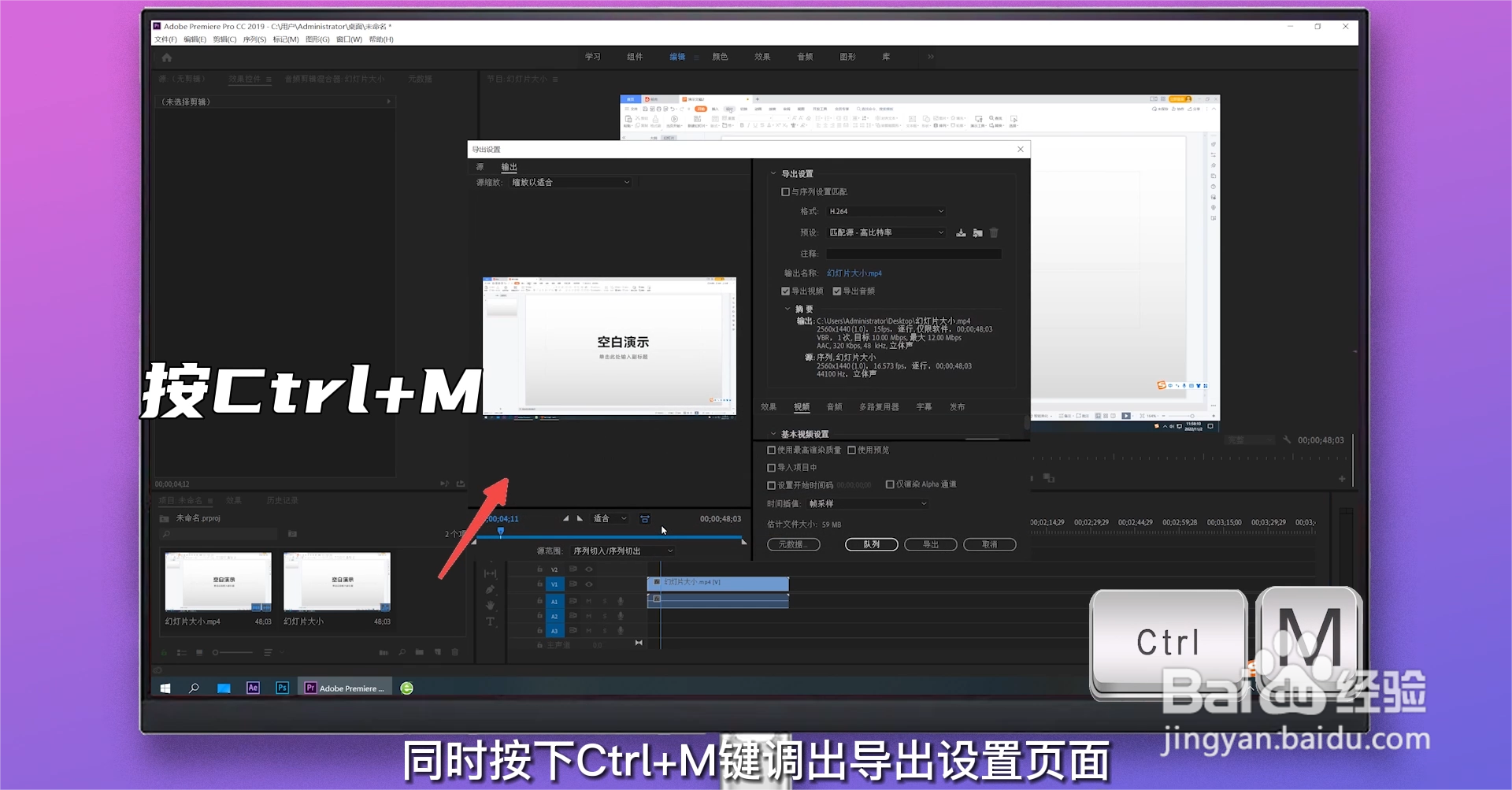Click the 元数据 button
1512x790 pixels.
point(793,545)
